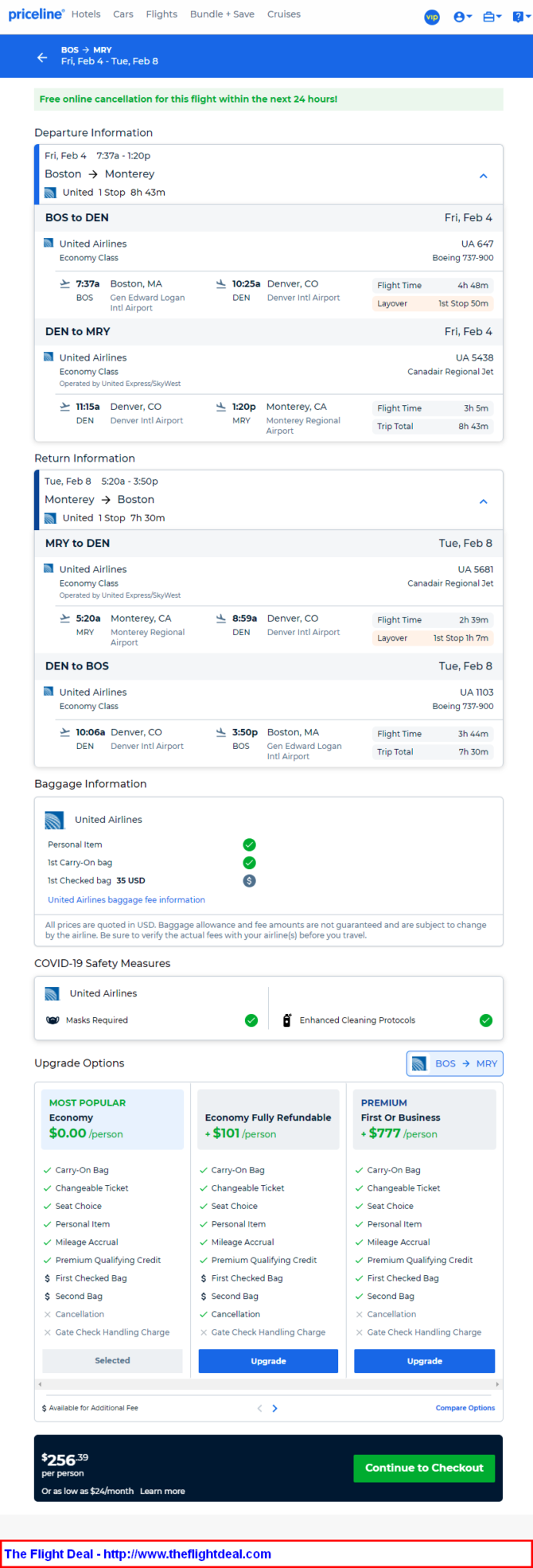Image resolution: width=533 pixels, height=1568 pixels.
Task: Click landing icon next to 3:50p
Action: pyautogui.click(x=220, y=731)
